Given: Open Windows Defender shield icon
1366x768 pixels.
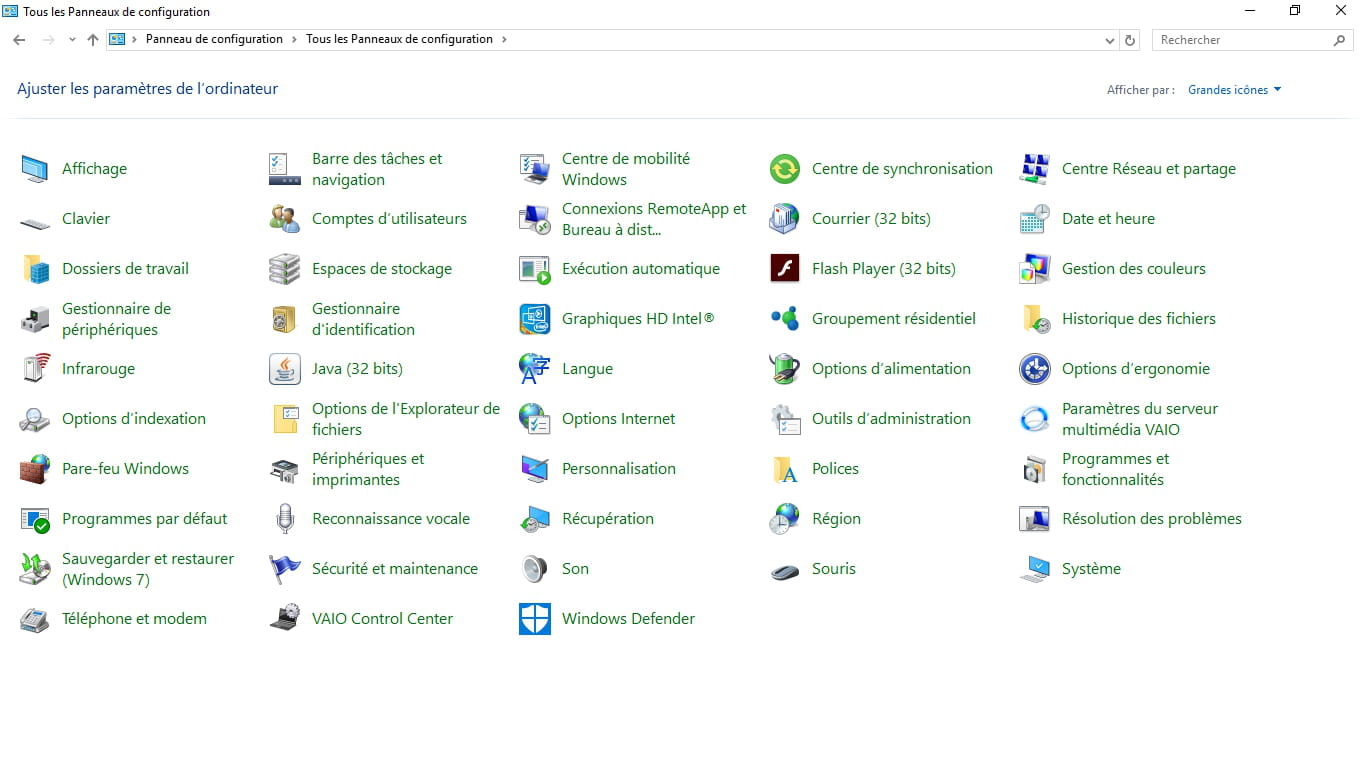Looking at the screenshot, I should point(535,619).
